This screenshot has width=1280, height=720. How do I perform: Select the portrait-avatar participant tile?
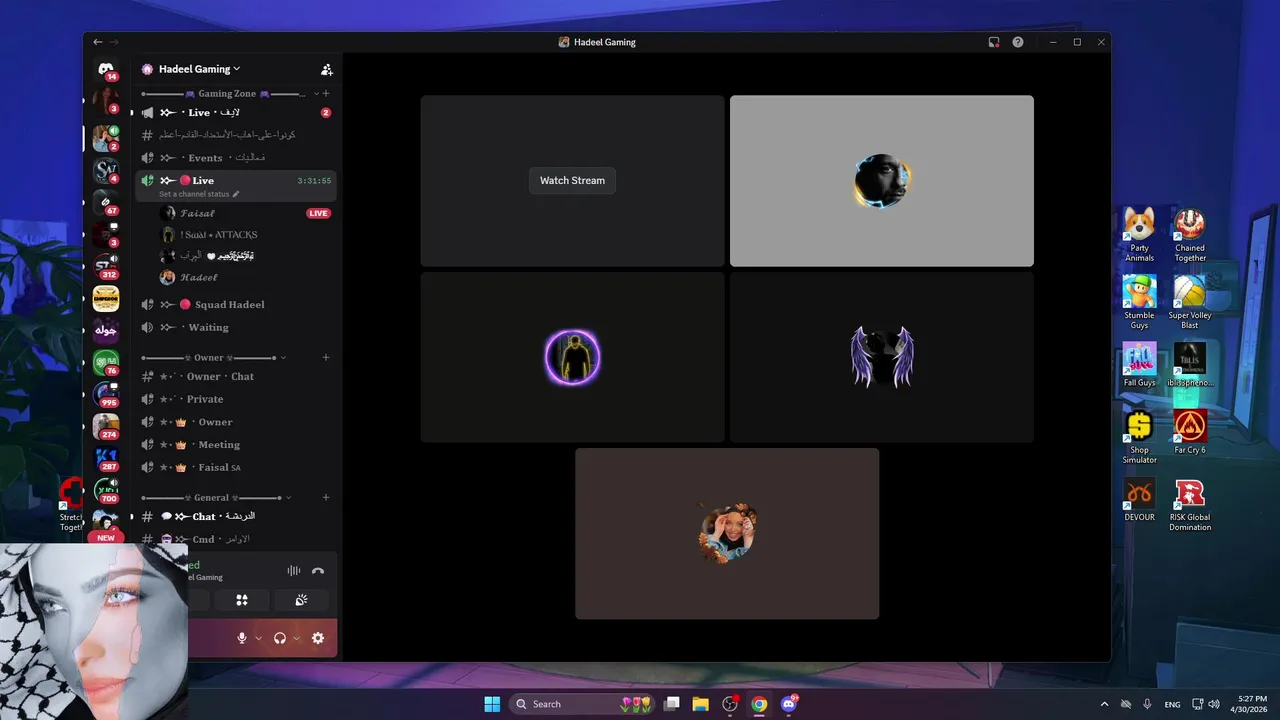pyautogui.click(x=882, y=181)
